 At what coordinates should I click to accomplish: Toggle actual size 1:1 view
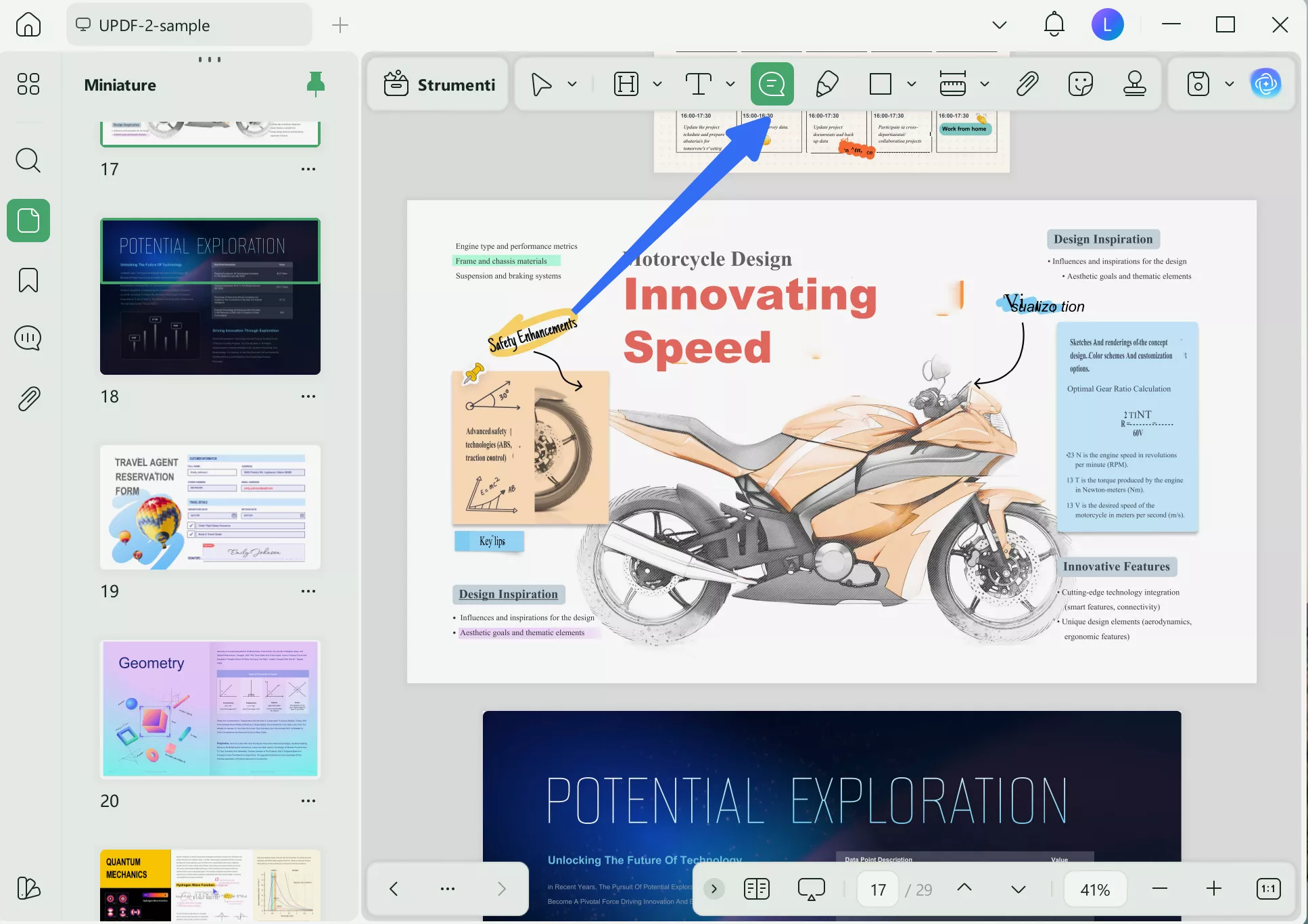(1268, 889)
